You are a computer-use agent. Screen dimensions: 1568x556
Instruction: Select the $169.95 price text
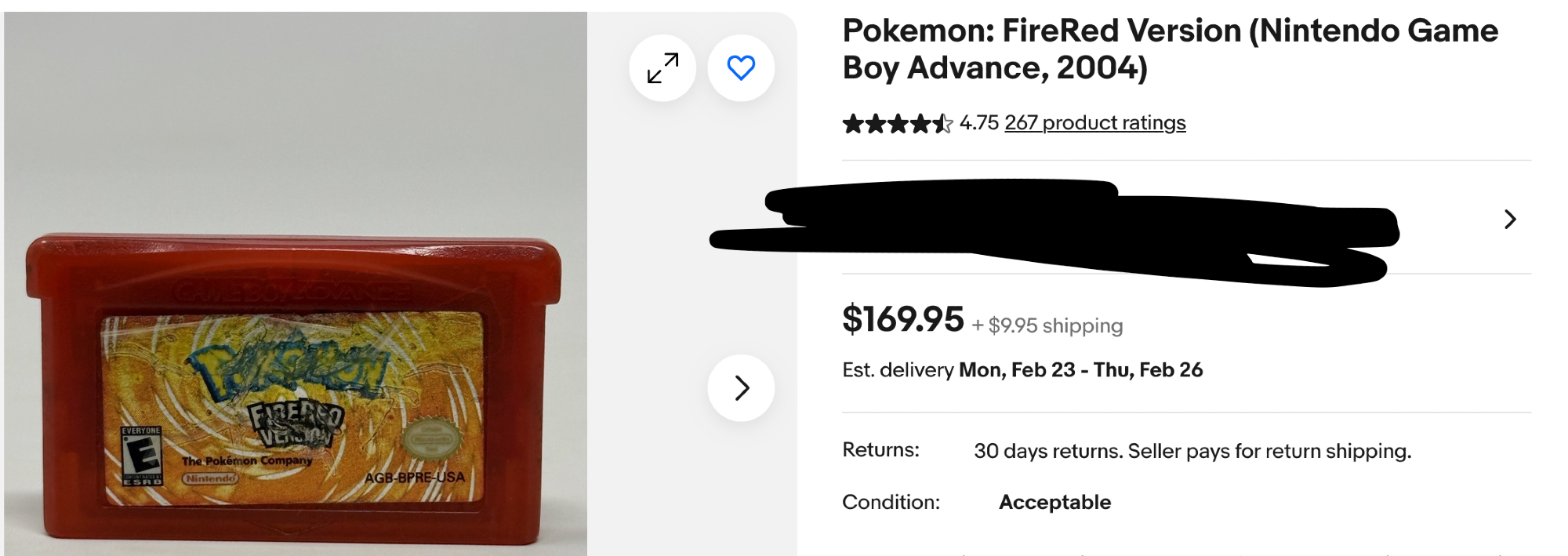click(902, 319)
